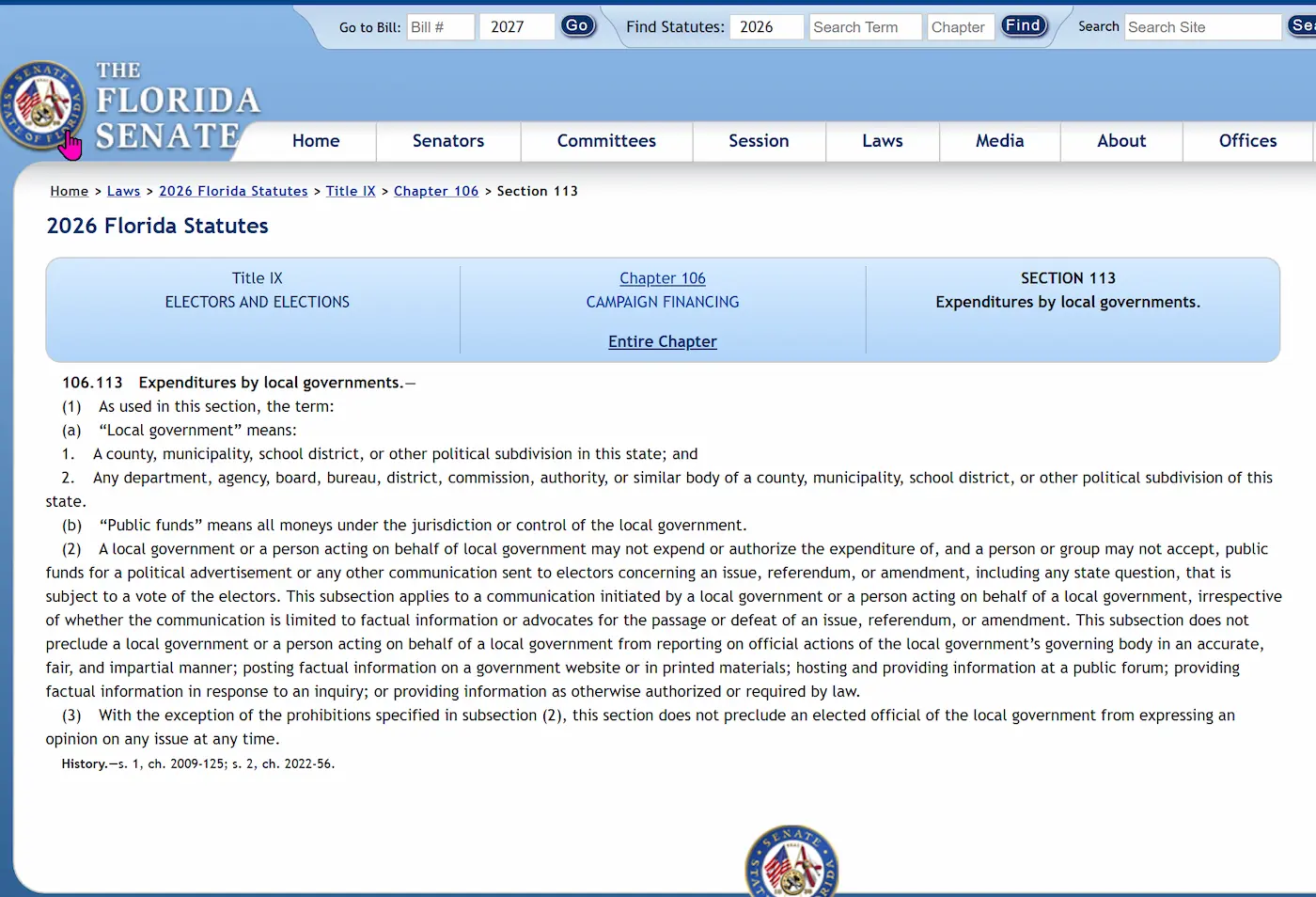Open the Title IX breadcrumb link

(351, 191)
